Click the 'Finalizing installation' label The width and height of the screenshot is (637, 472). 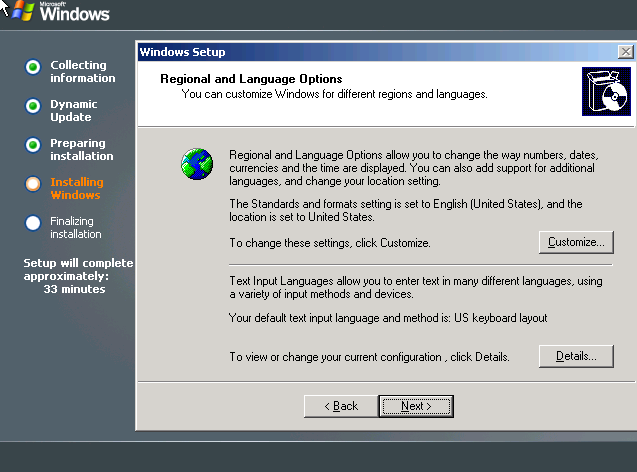pos(76,227)
